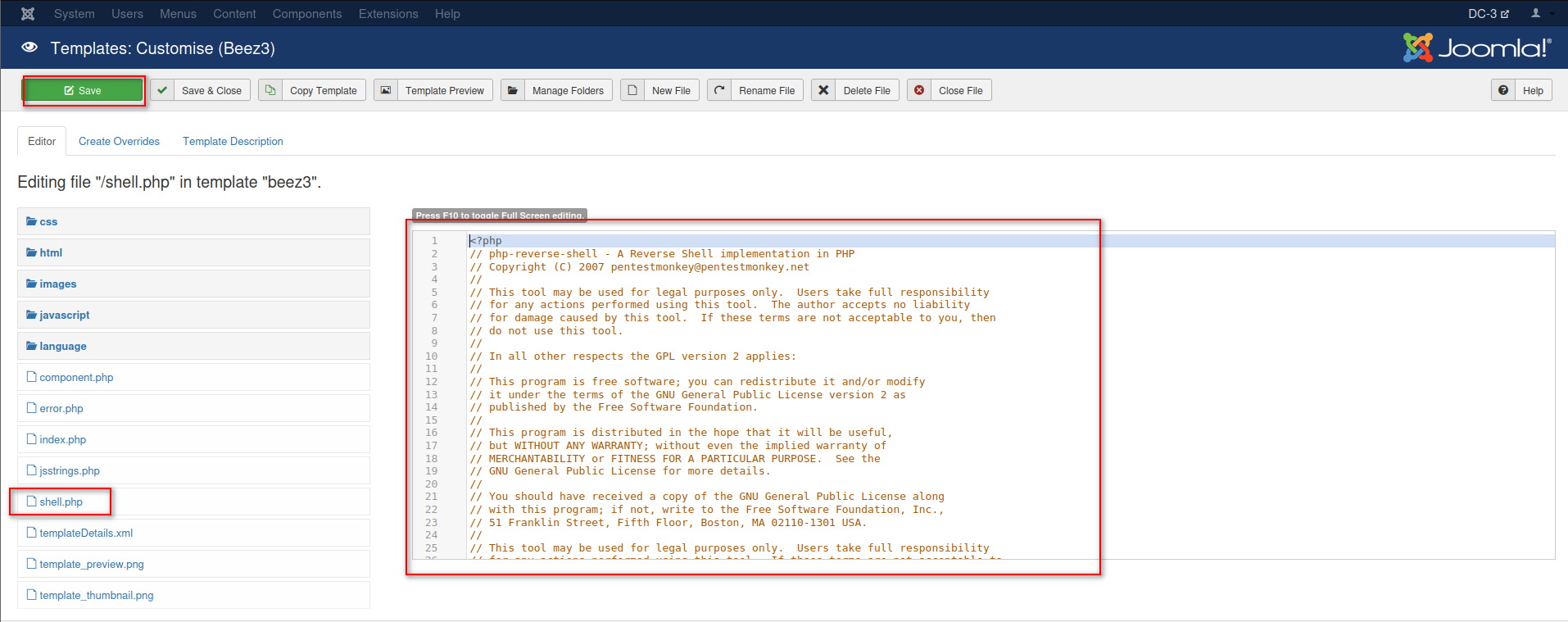This screenshot has height=622, width=1568.
Task: Click the file icon beside template_thumbnail.png
Action: click(32, 595)
